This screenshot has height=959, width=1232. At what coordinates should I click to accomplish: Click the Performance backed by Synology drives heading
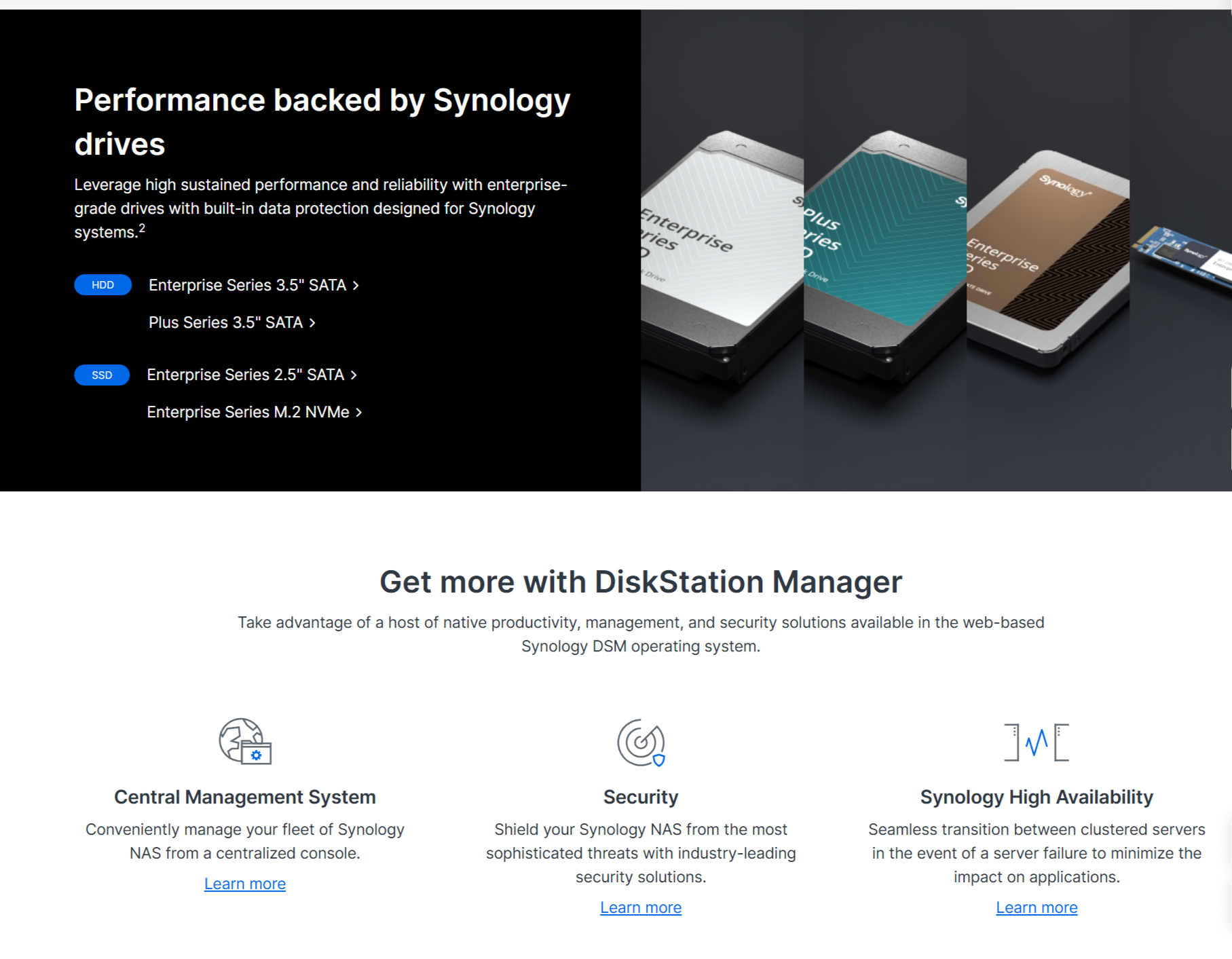322,122
